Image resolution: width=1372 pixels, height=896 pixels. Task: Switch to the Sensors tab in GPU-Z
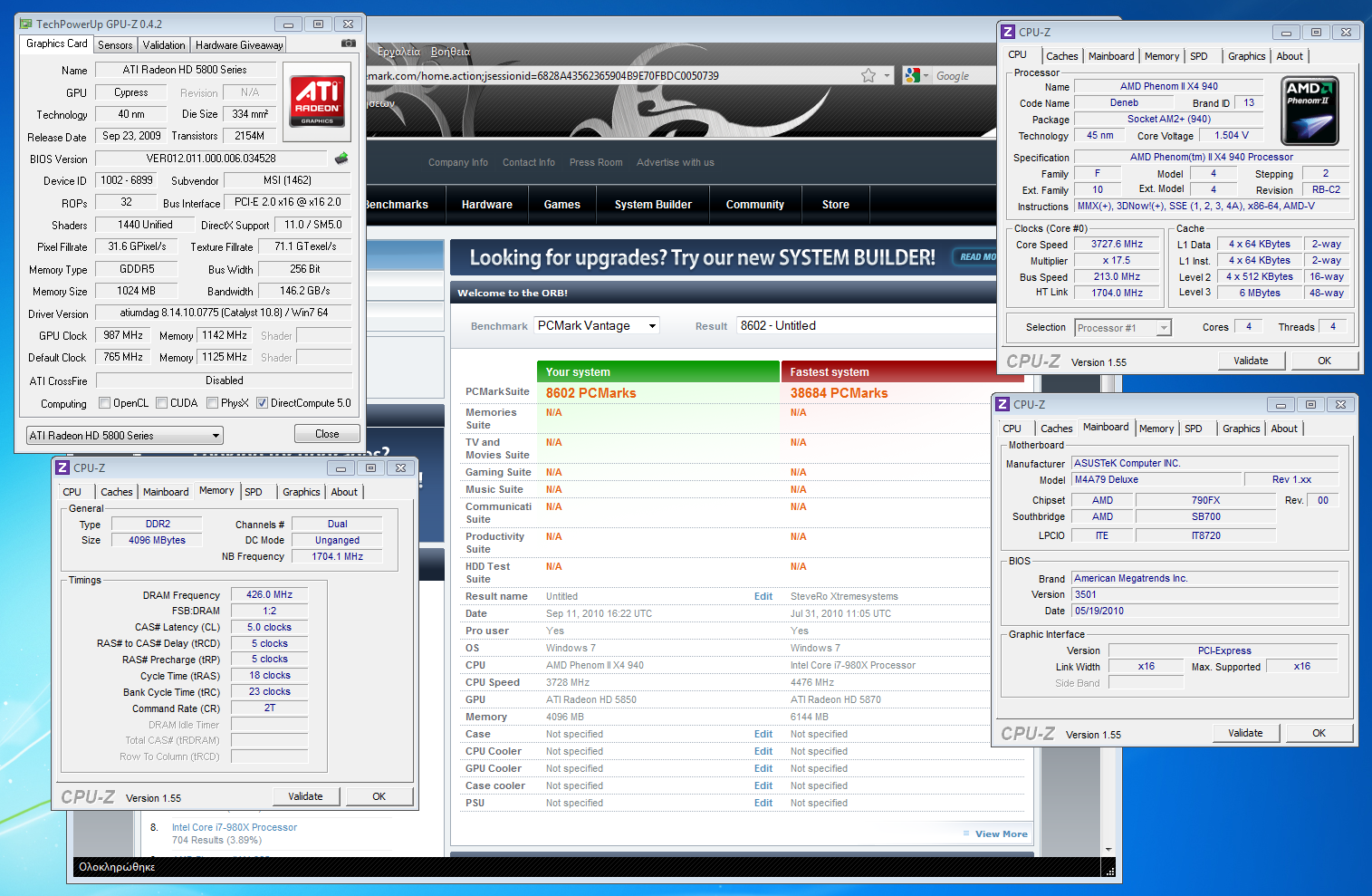coord(115,44)
